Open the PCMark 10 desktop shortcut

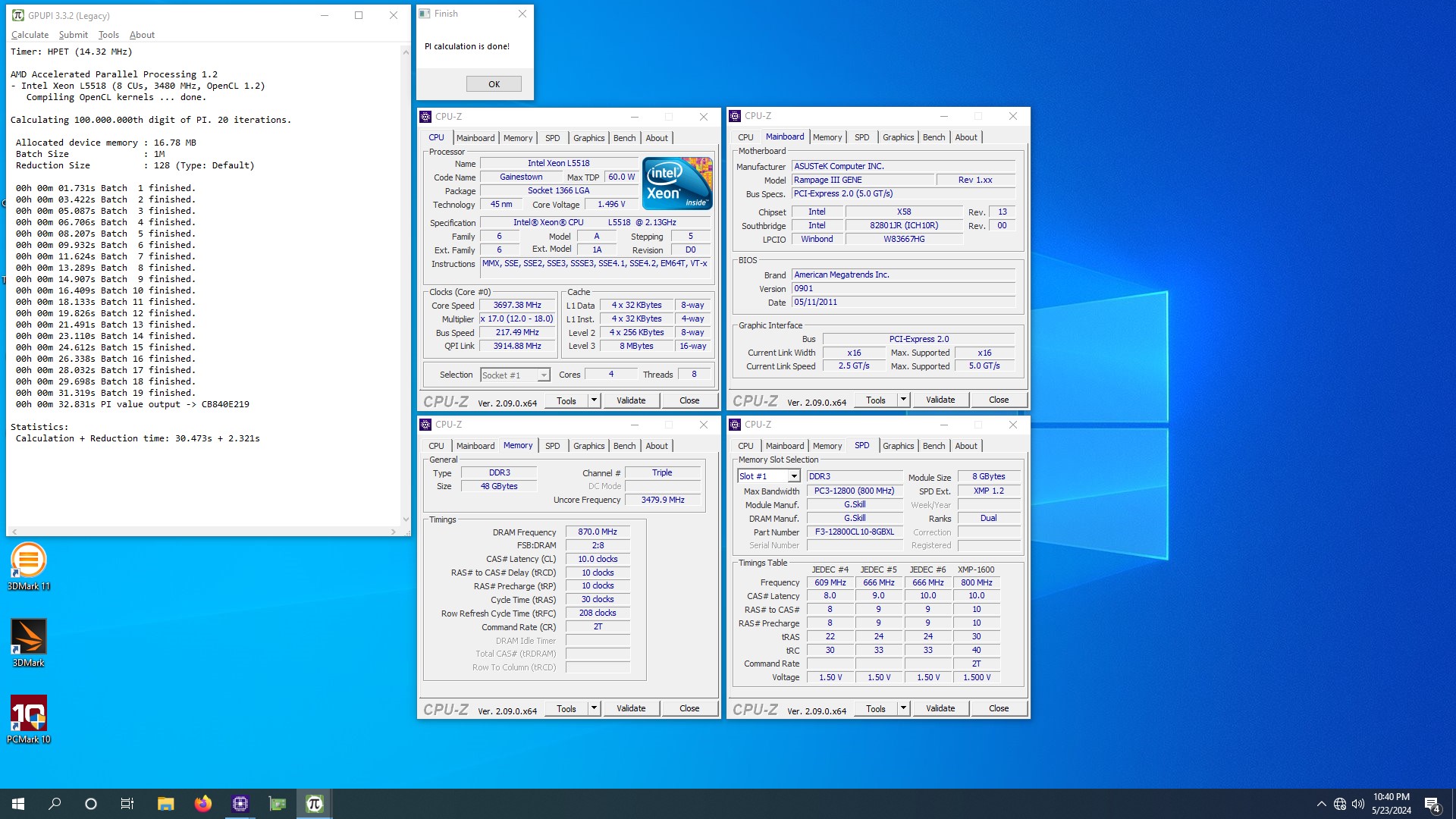(x=29, y=720)
